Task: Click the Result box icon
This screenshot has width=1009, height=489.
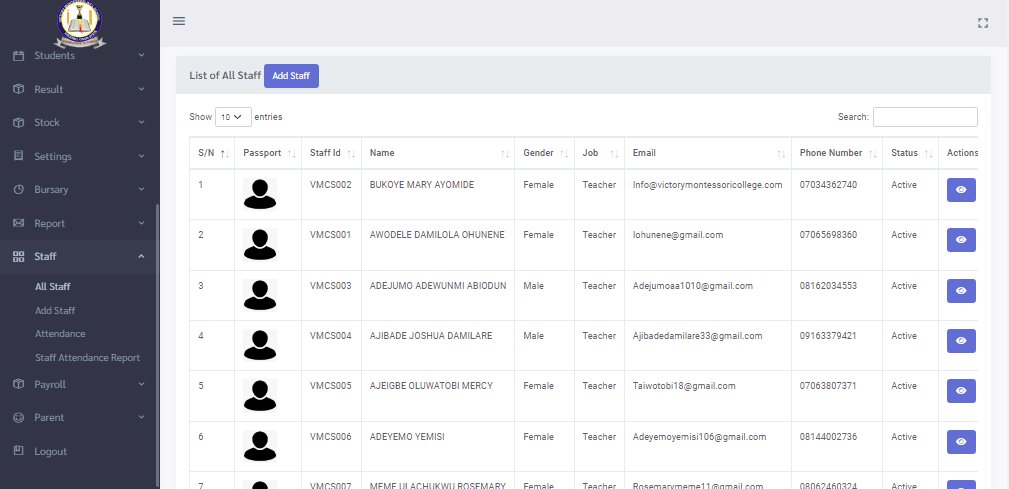Action: coord(19,89)
